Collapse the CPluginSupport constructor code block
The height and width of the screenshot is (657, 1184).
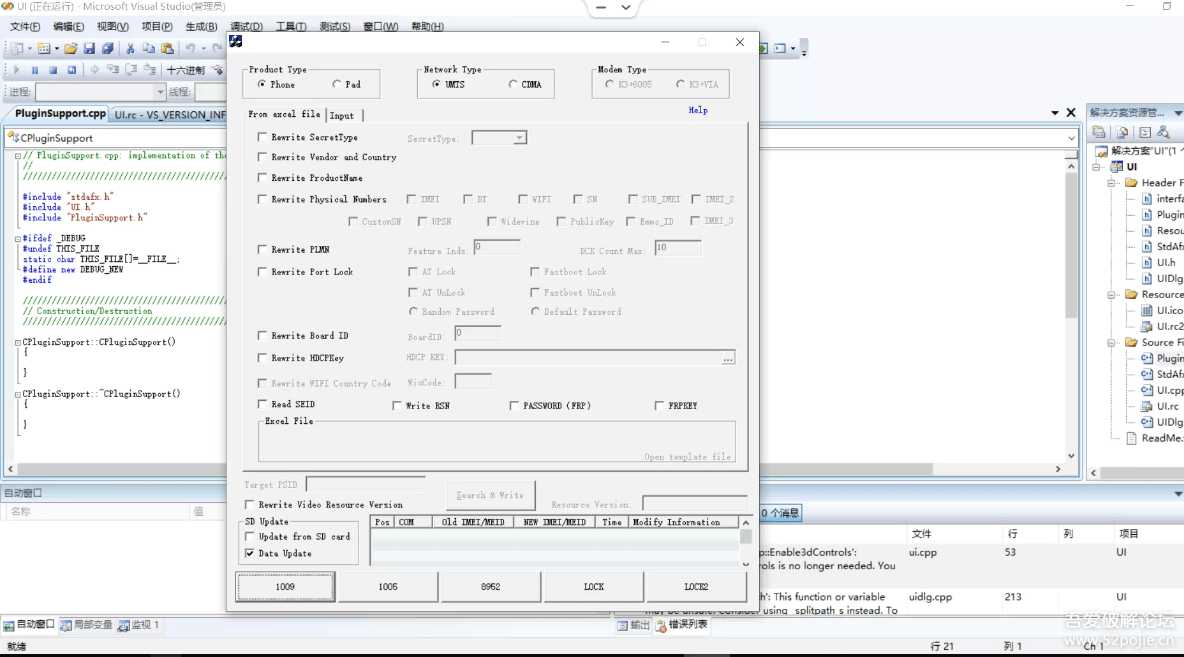click(x=18, y=343)
